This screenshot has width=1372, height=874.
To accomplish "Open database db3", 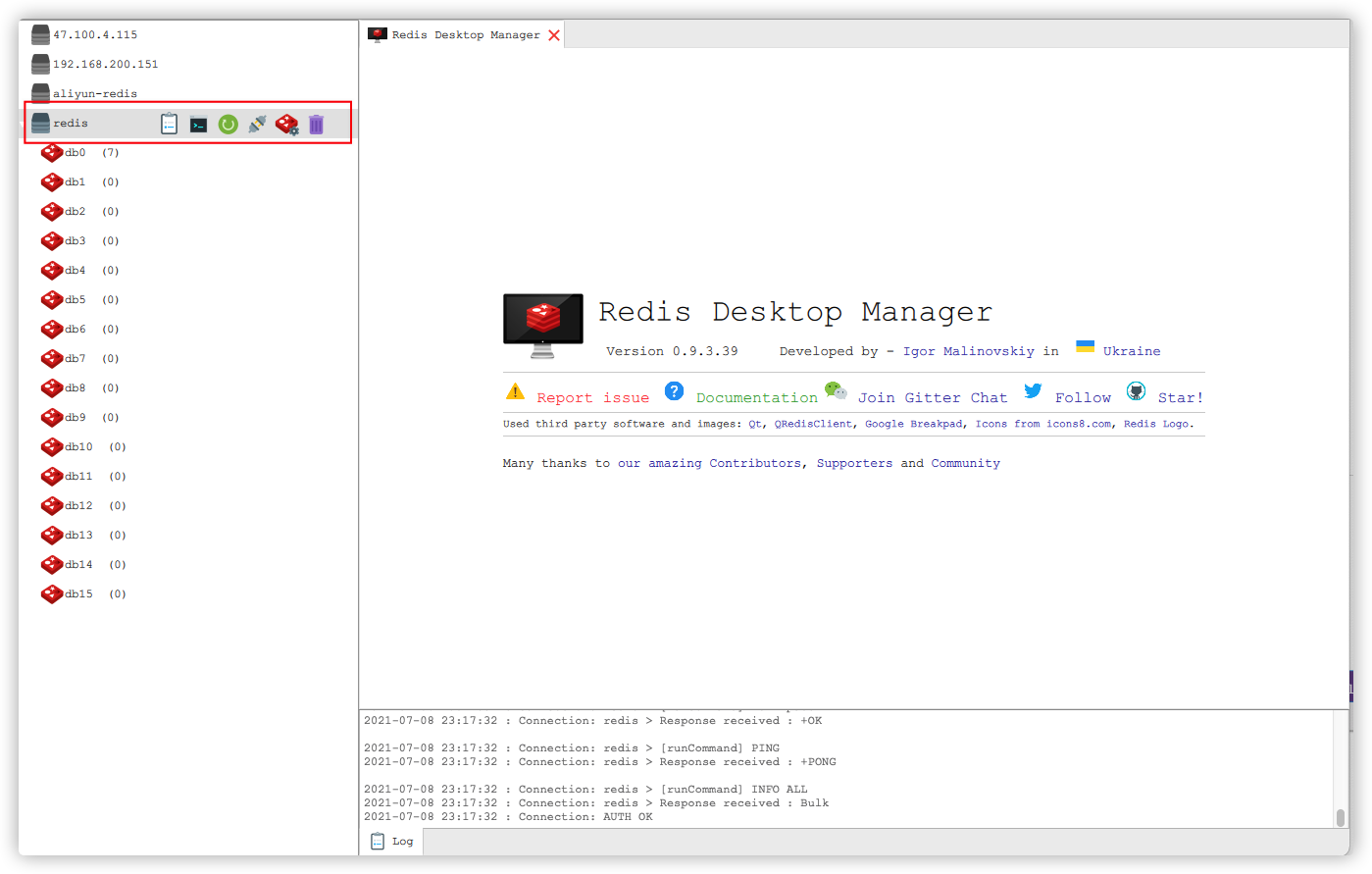I will click(79, 241).
